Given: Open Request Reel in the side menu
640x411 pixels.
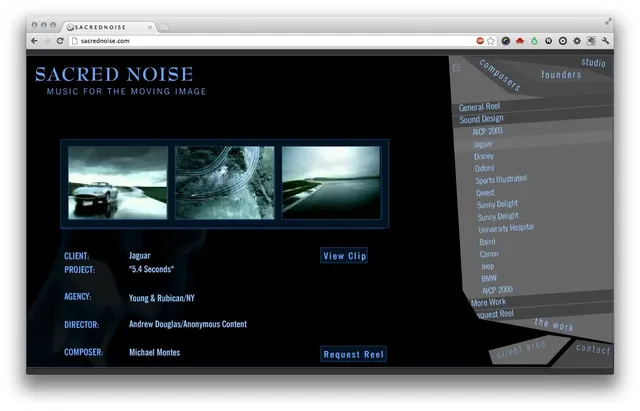Looking at the screenshot, I should (x=495, y=314).
